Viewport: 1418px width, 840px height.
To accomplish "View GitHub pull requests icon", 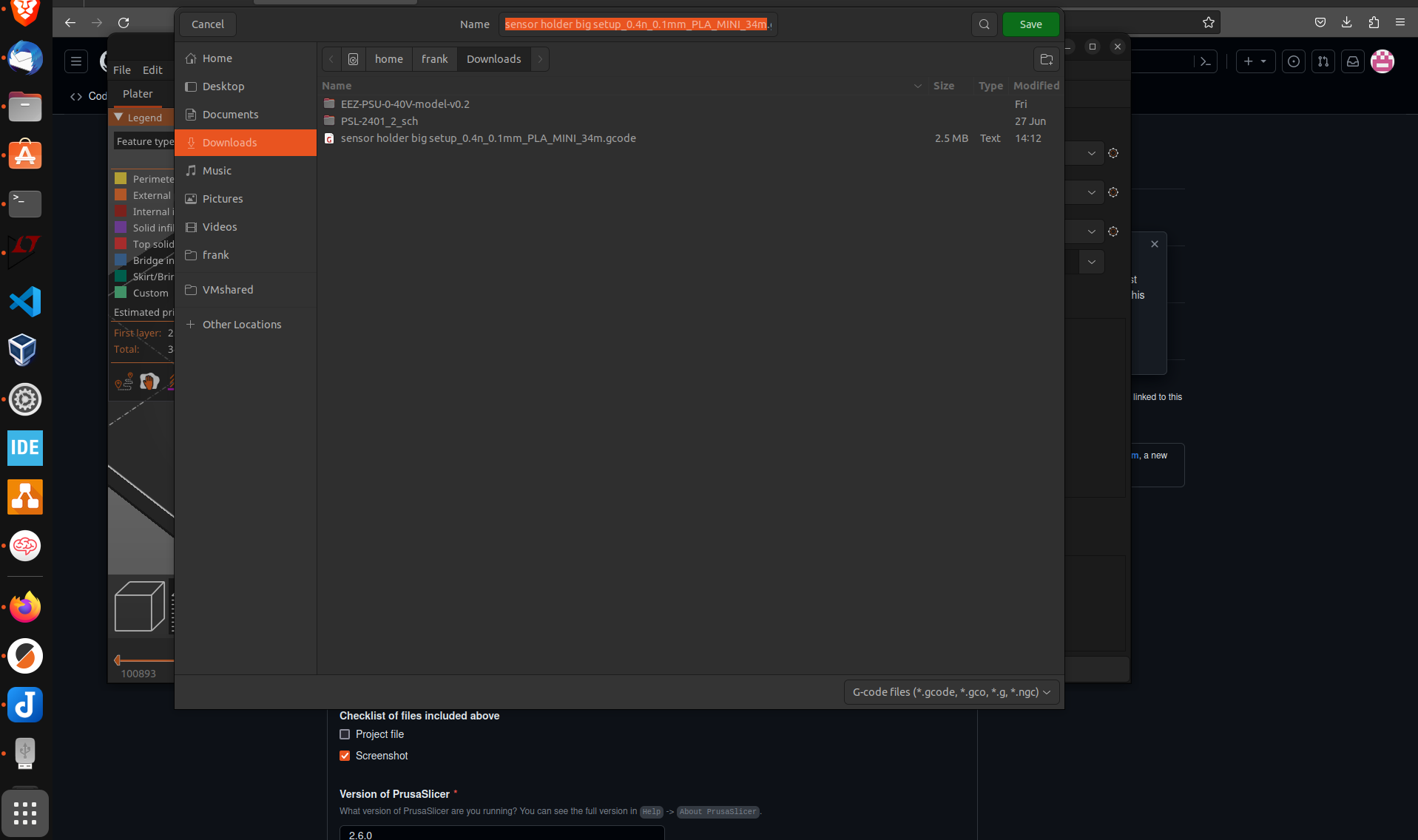I will (1324, 61).
